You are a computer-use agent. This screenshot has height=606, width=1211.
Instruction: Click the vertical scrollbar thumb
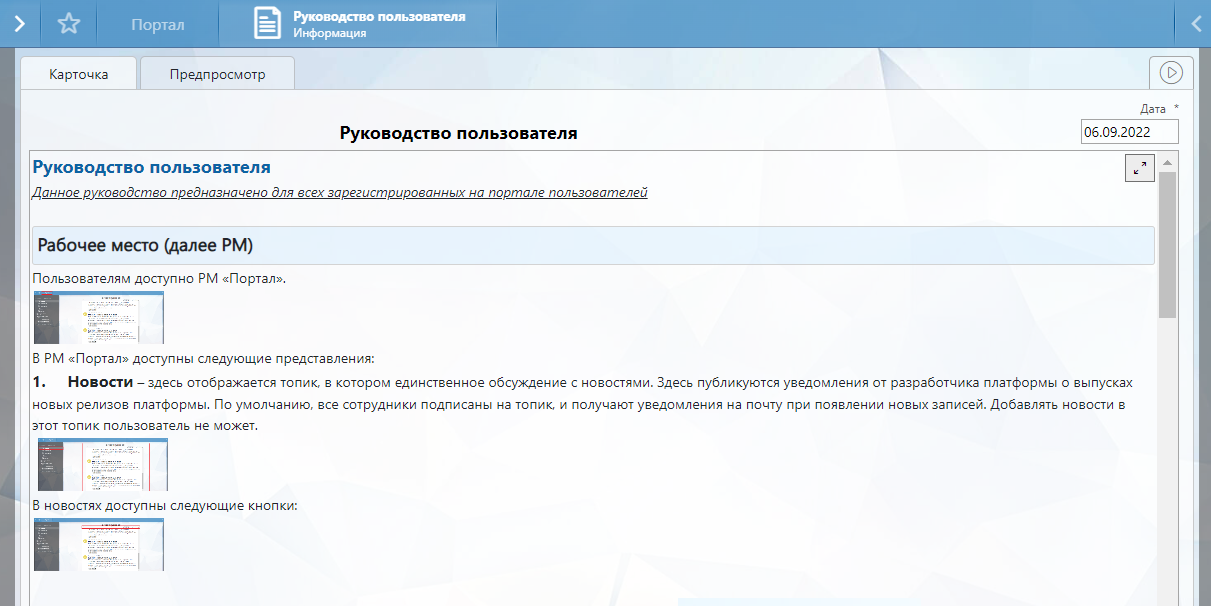(x=1167, y=245)
